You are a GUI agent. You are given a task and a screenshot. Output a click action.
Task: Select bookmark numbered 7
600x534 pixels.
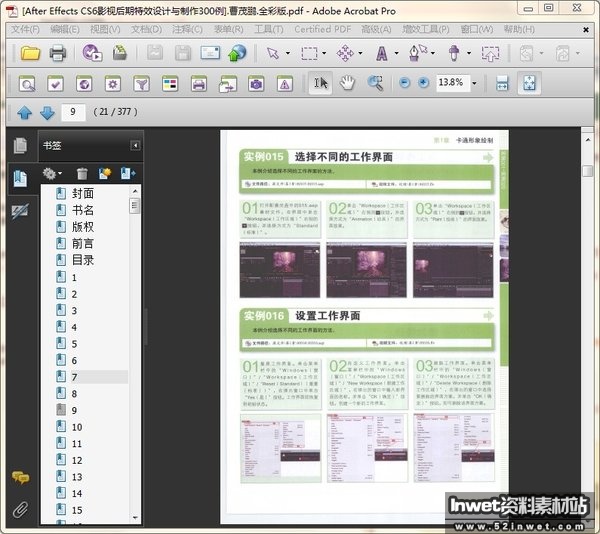[x=74, y=377]
